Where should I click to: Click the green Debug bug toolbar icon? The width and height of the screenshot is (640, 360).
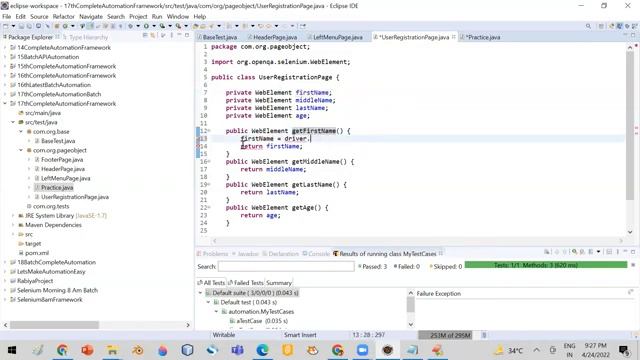[x=131, y=26]
